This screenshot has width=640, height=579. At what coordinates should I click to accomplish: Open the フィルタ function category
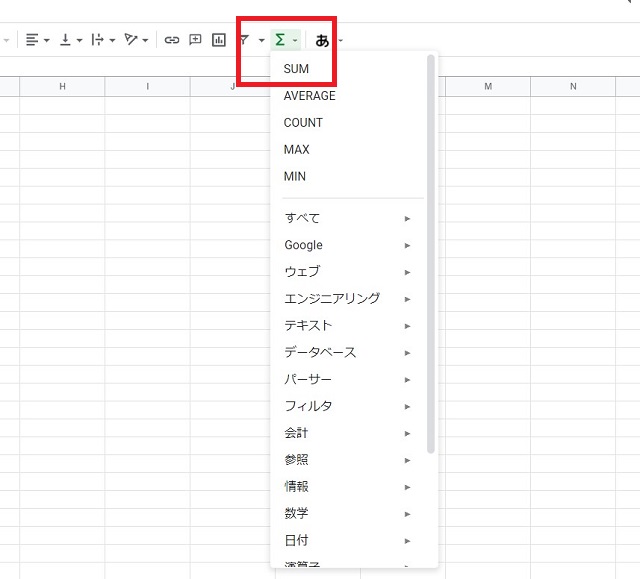[x=349, y=406]
